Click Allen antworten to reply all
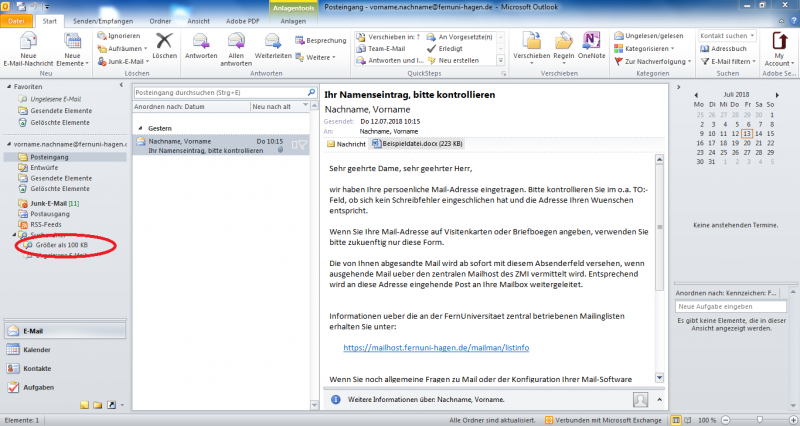 pyautogui.click(x=236, y=49)
